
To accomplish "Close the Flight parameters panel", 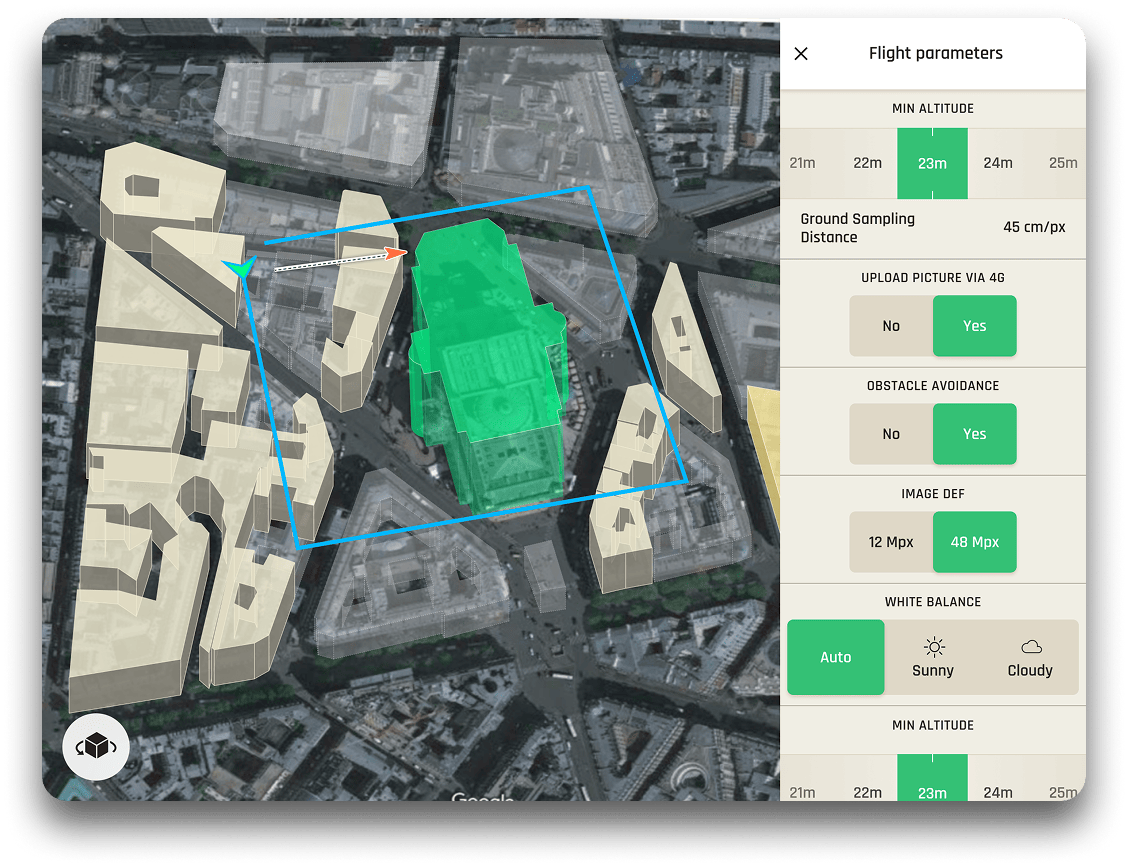I will (801, 54).
